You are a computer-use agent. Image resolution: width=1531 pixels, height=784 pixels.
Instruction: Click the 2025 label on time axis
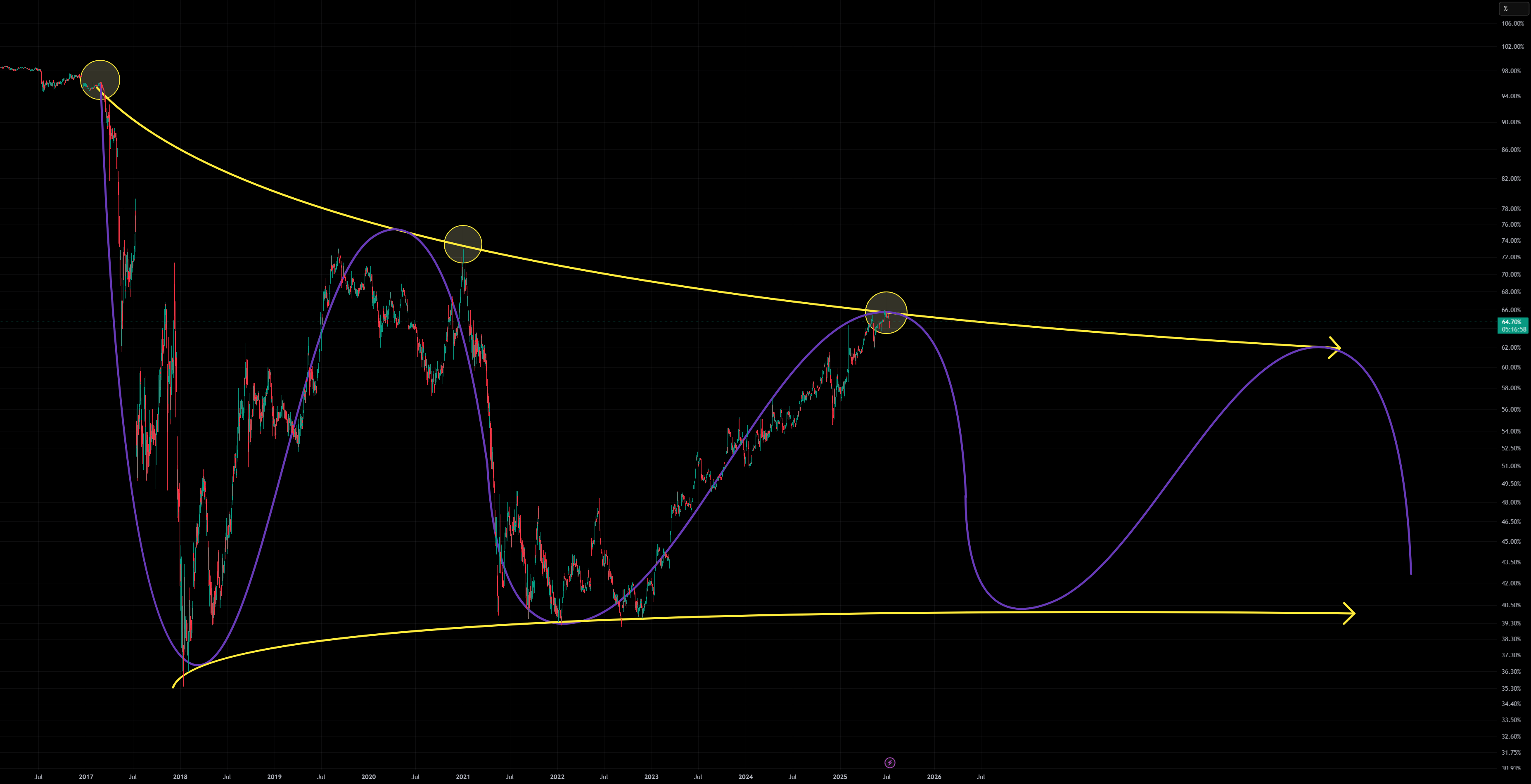tap(840, 777)
